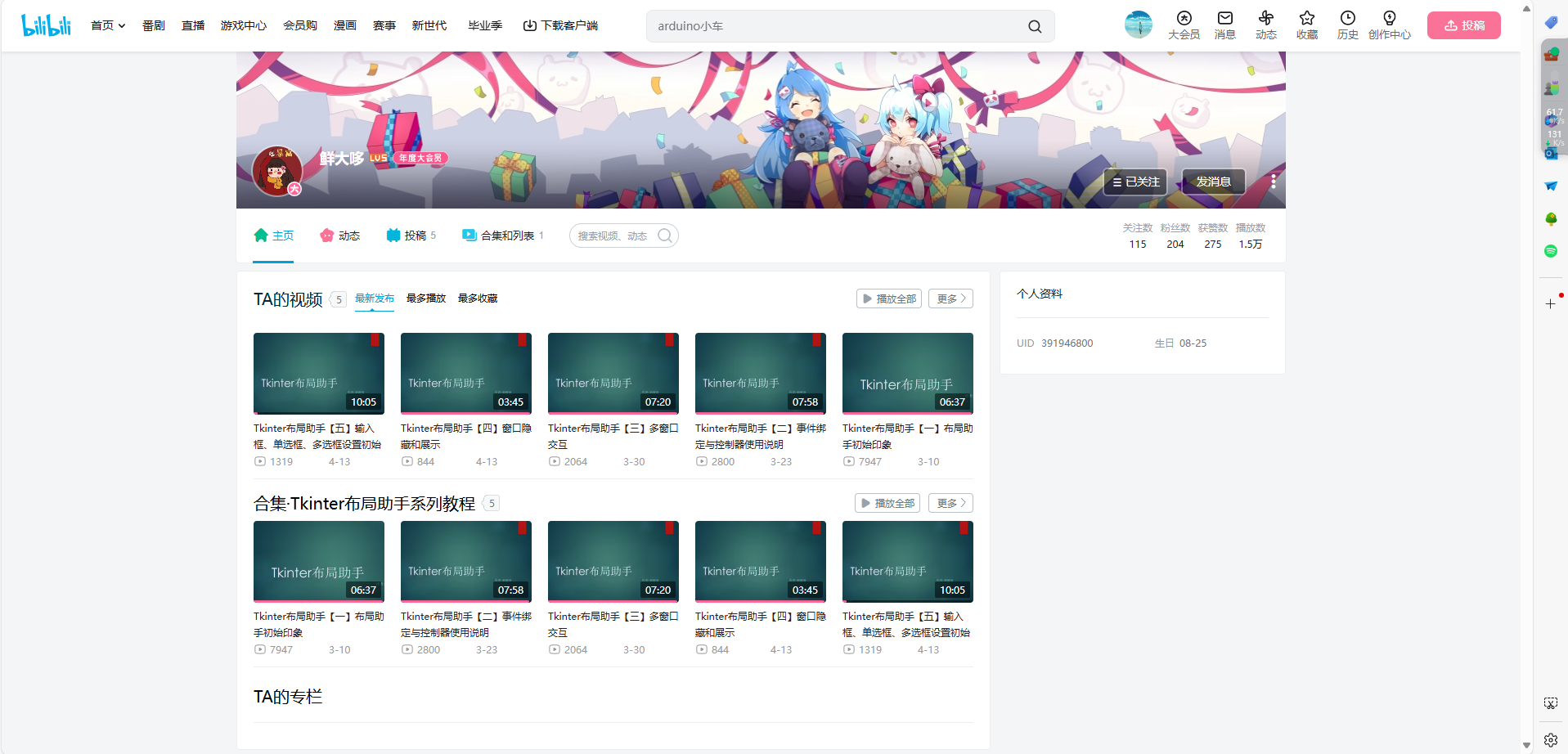The height and width of the screenshot is (754, 1568).
Task: Open 10:05 thumbnail in 合集 row
Action: coord(908,562)
